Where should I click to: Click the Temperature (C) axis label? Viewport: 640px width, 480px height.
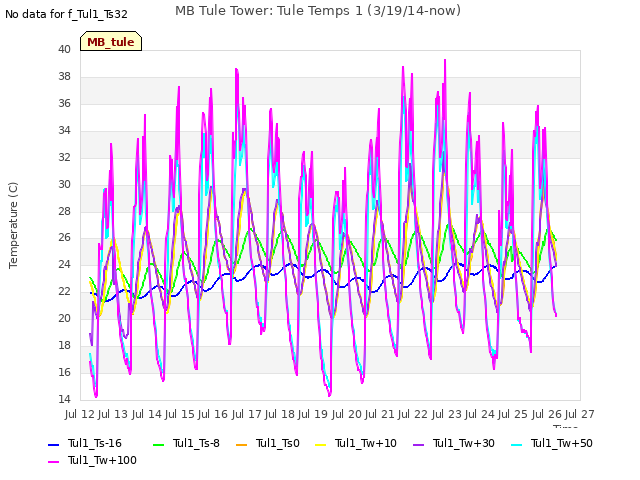tap(13, 225)
